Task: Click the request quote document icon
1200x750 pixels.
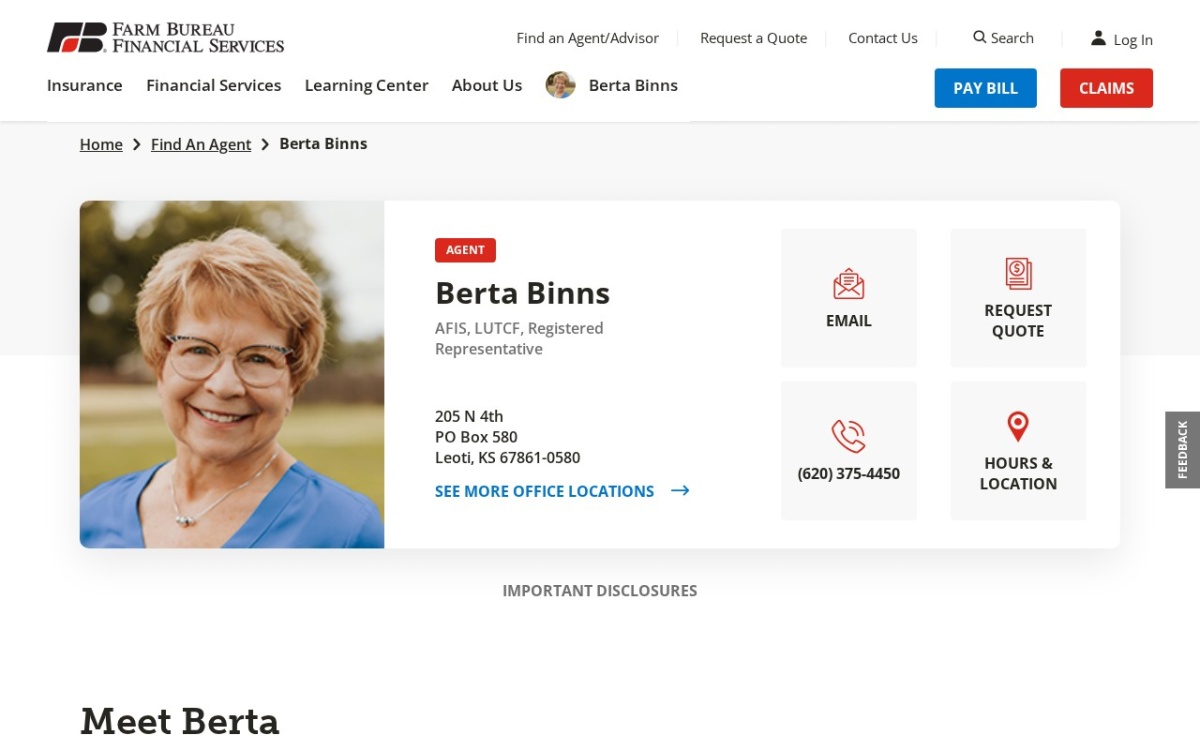Action: [1018, 273]
